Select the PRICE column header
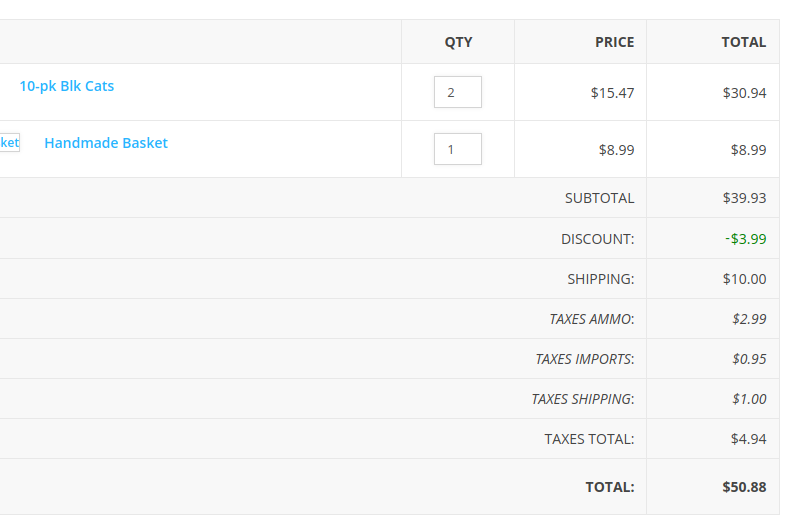 [x=614, y=42]
